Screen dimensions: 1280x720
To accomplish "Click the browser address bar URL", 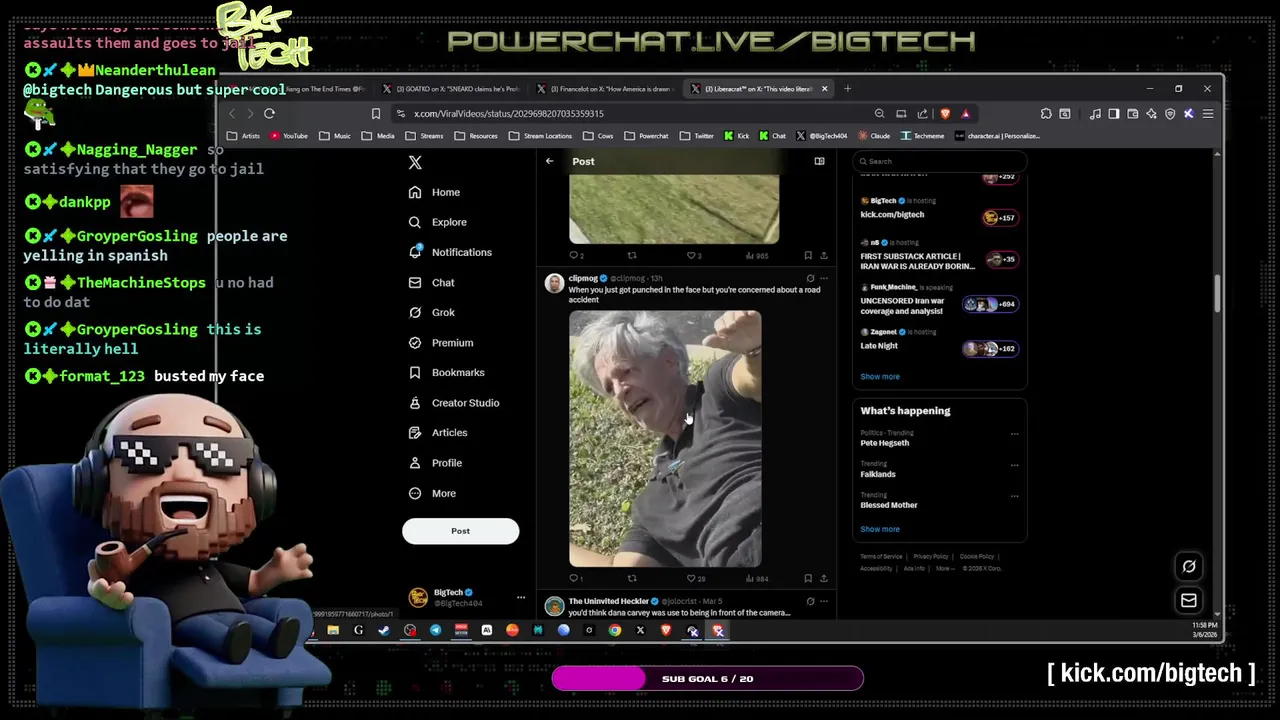I will (x=509, y=114).
